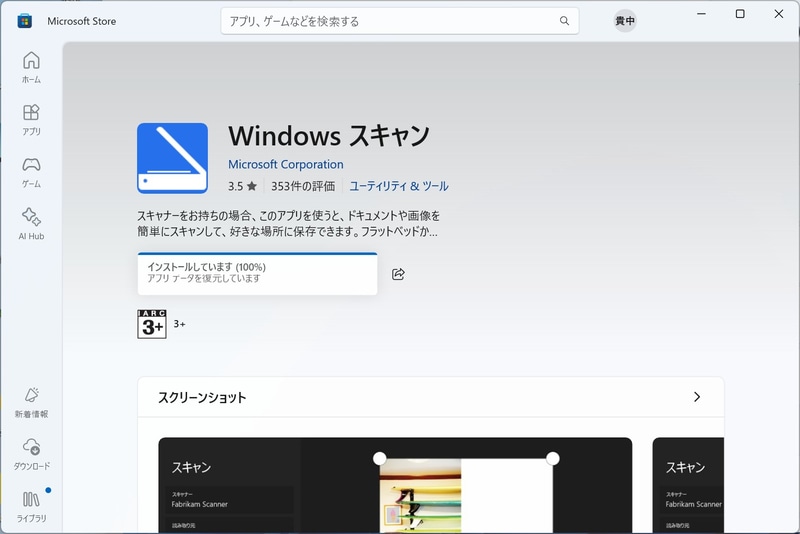Click the 353件の評価 ratings count
800x534 pixels.
click(303, 186)
